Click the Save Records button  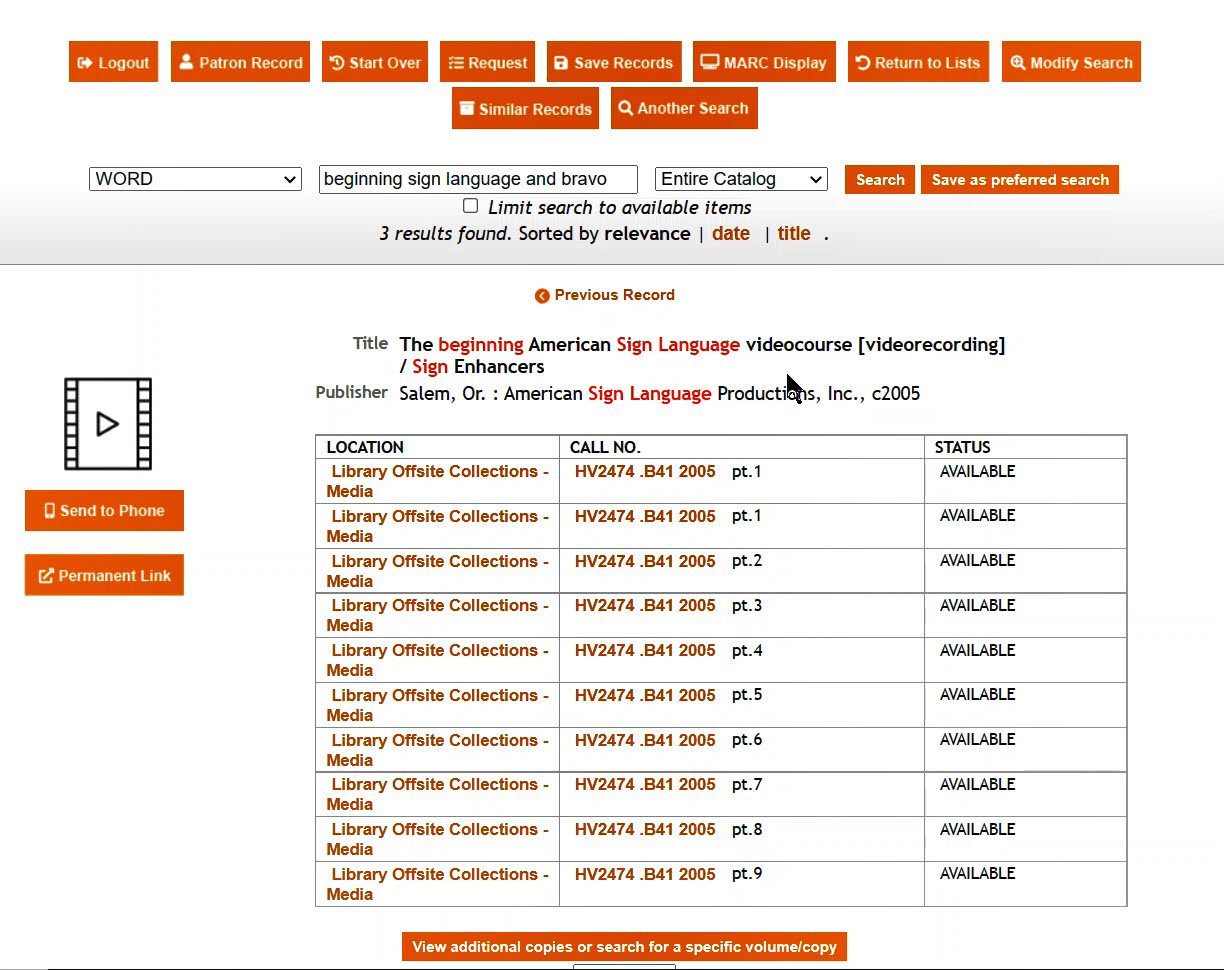click(614, 62)
